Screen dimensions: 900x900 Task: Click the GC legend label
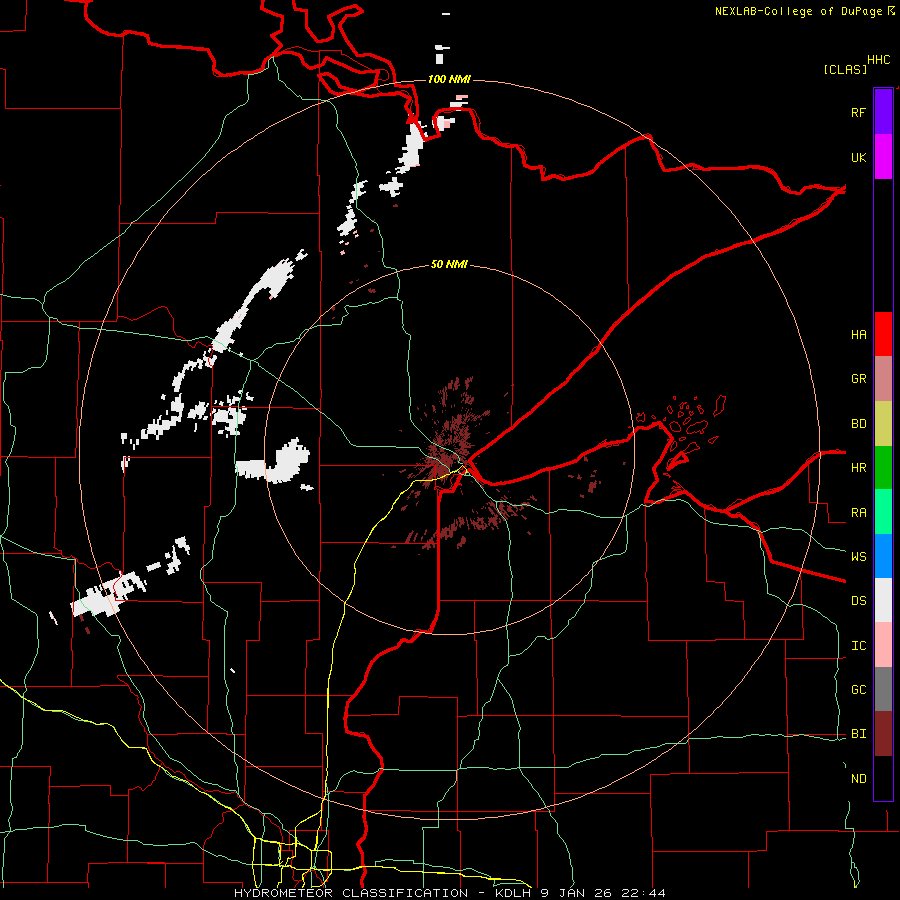click(x=858, y=690)
